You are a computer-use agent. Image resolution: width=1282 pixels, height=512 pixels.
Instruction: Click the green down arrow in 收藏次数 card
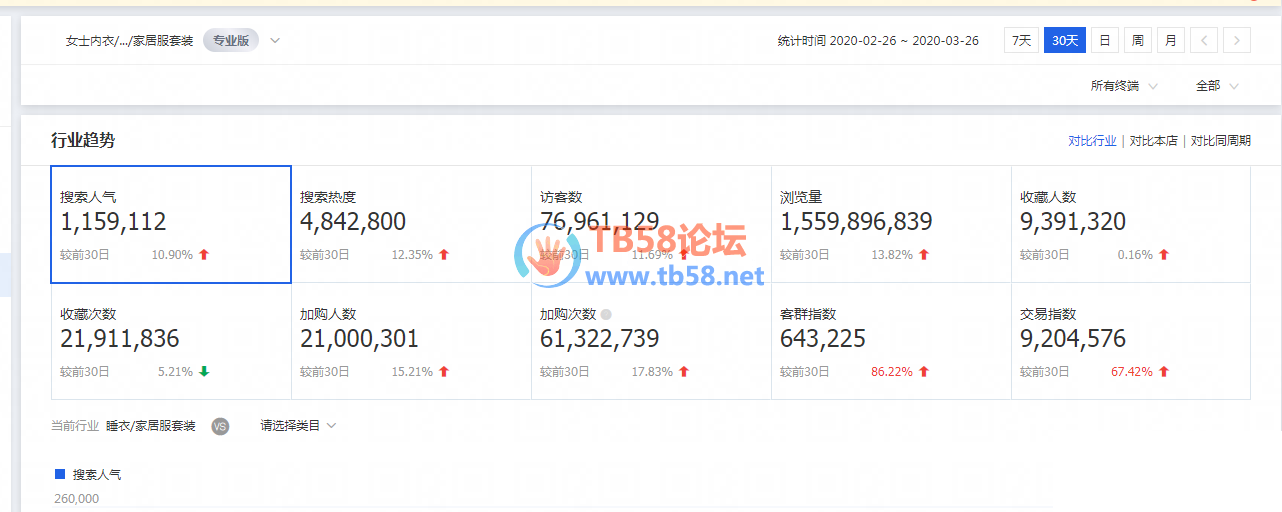[x=204, y=372]
